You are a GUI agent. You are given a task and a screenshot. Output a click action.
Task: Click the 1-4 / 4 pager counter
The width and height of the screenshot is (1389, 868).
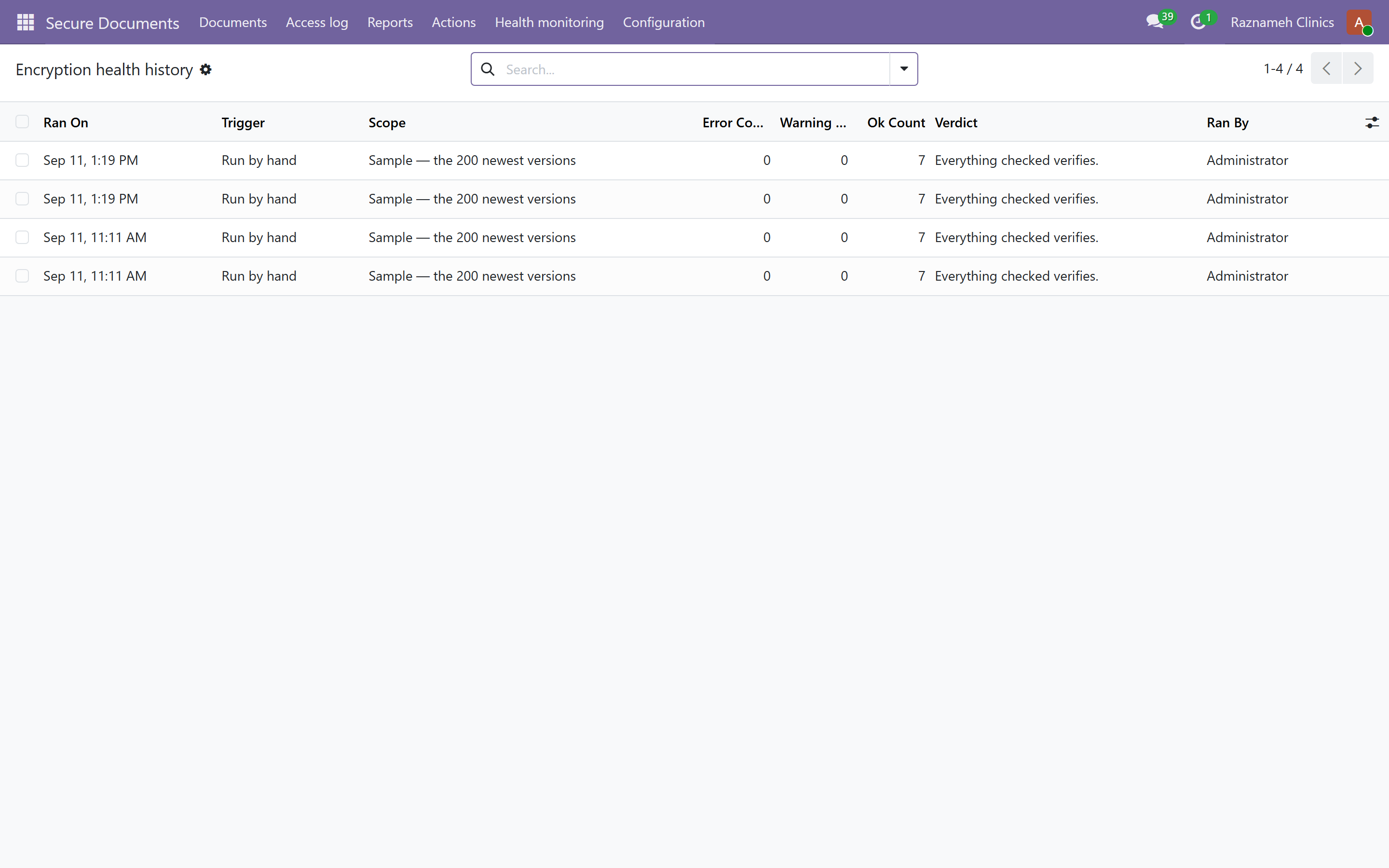1283,68
